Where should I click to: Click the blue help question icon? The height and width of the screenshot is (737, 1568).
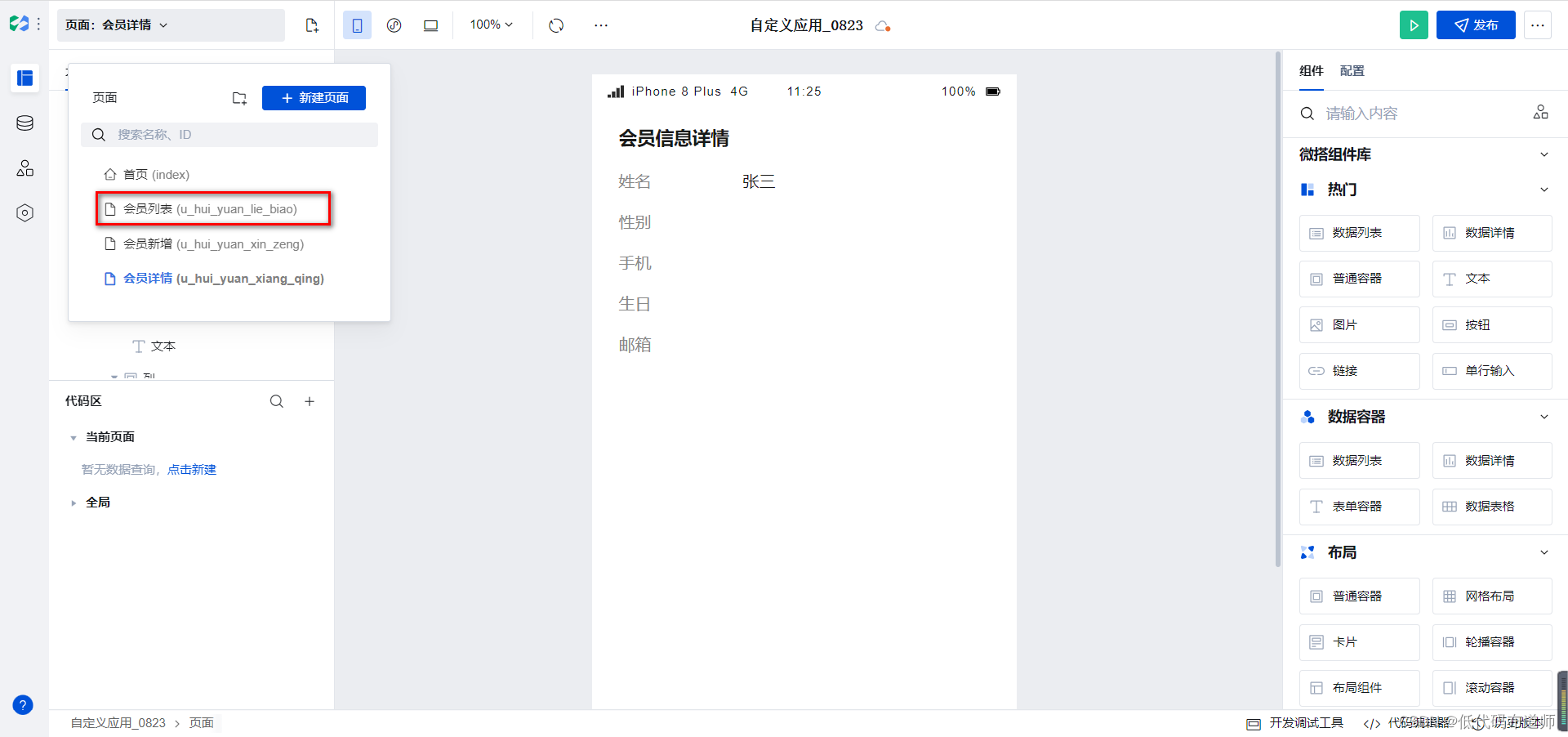pyautogui.click(x=23, y=705)
